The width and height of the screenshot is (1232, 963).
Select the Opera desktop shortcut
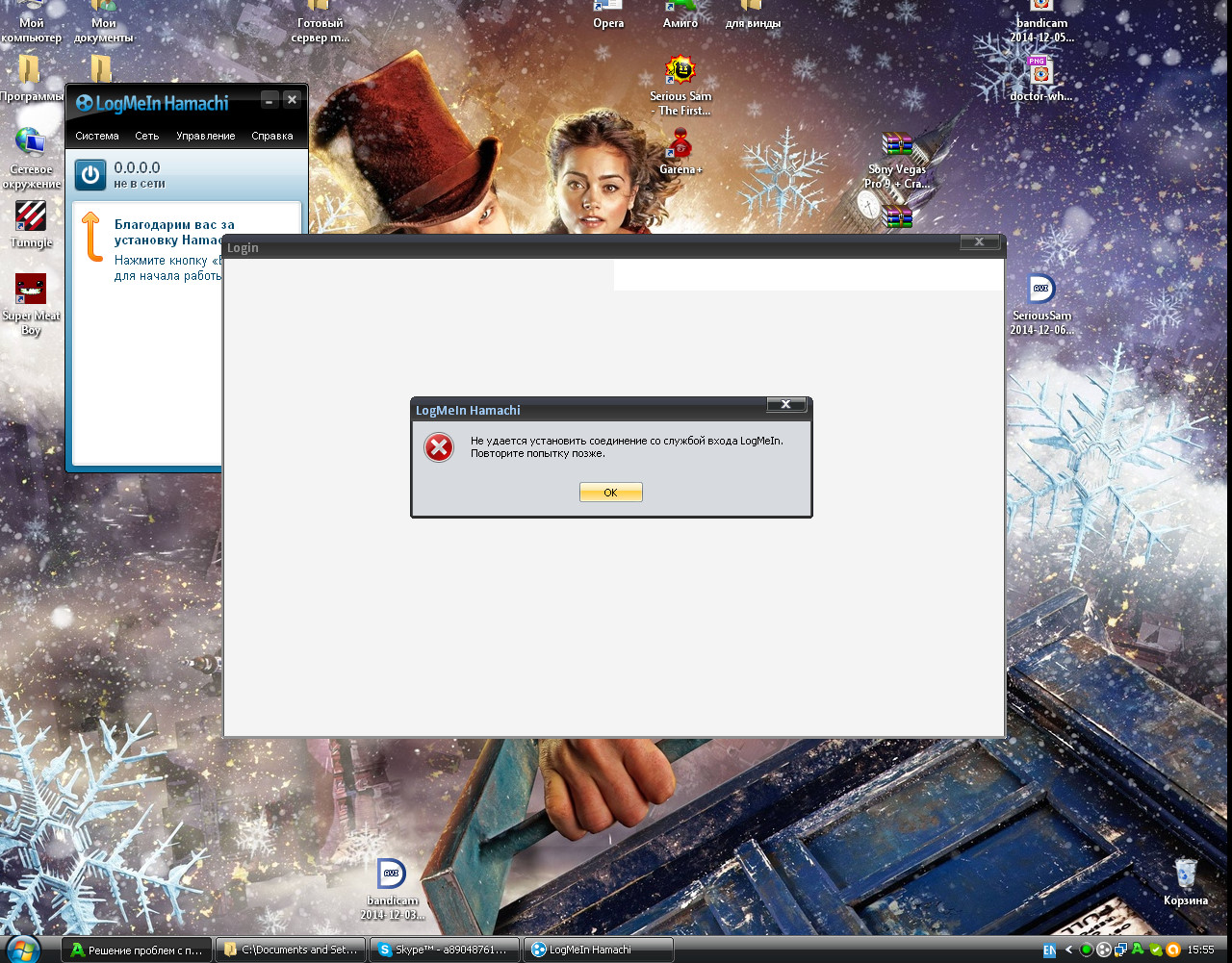coord(608,15)
